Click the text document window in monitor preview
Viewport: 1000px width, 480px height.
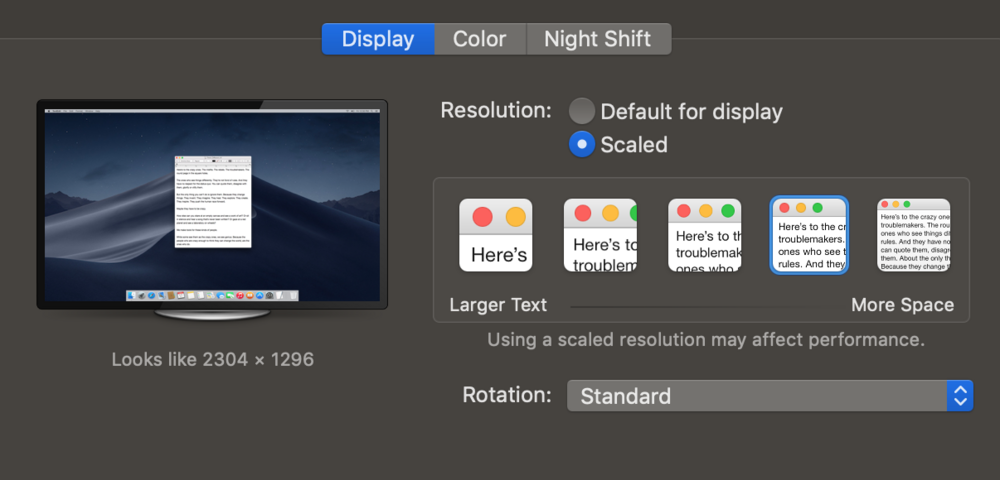(212, 200)
